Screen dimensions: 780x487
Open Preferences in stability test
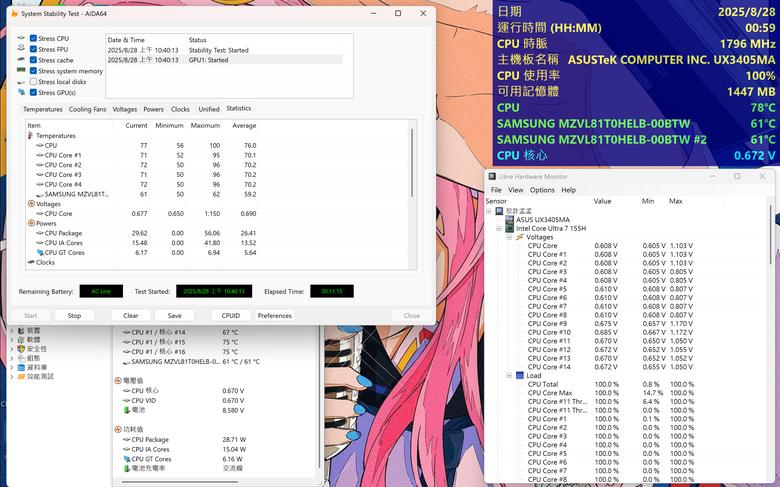tap(275, 315)
